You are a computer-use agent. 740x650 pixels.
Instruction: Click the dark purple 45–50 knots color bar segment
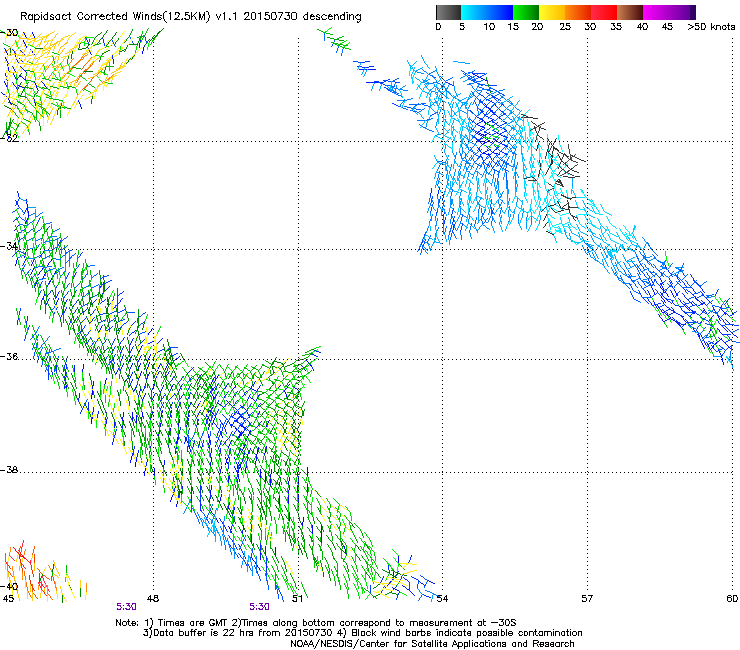(x=682, y=12)
